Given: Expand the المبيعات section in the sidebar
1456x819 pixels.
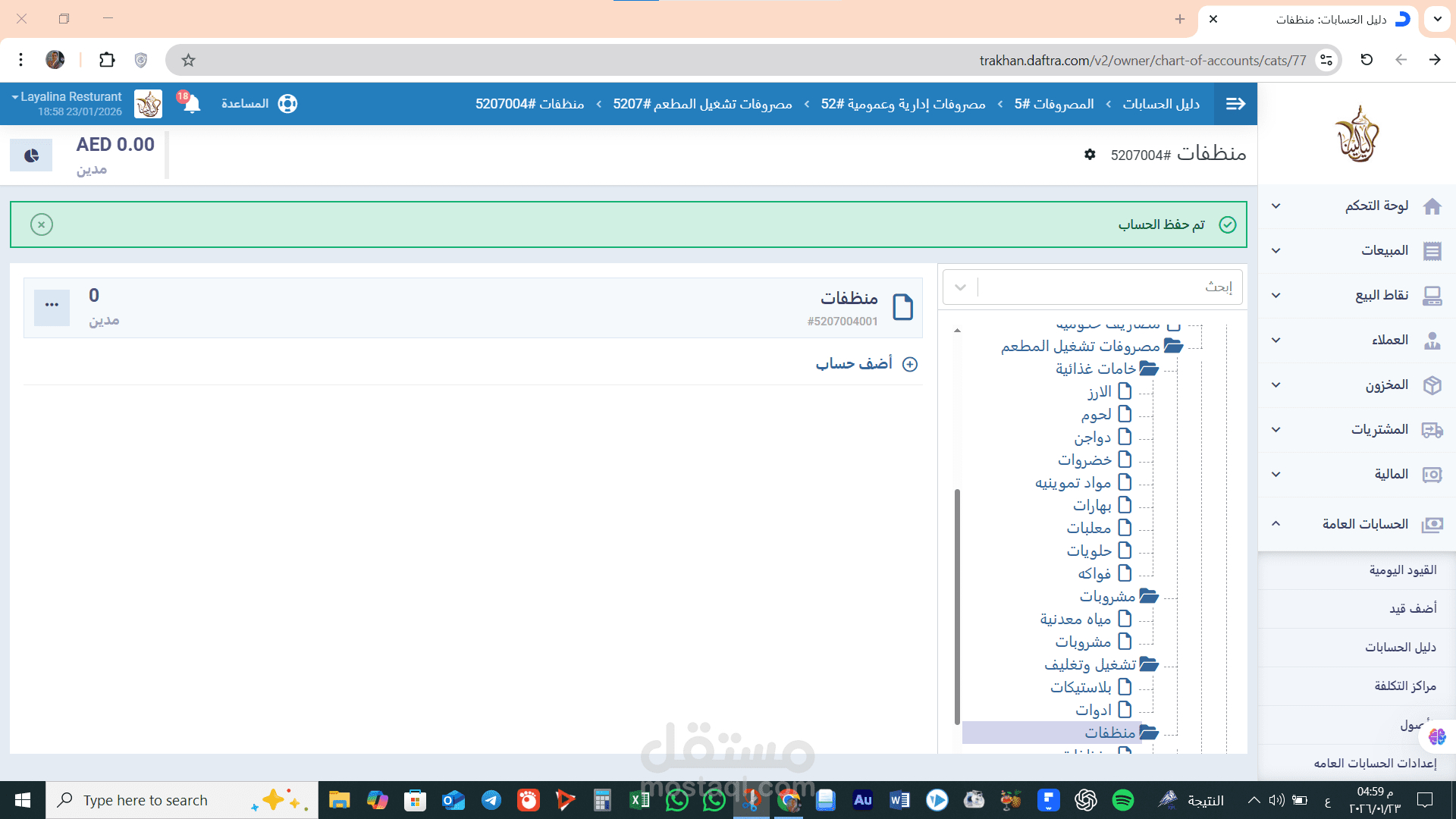Looking at the screenshot, I should pyautogui.click(x=1276, y=250).
